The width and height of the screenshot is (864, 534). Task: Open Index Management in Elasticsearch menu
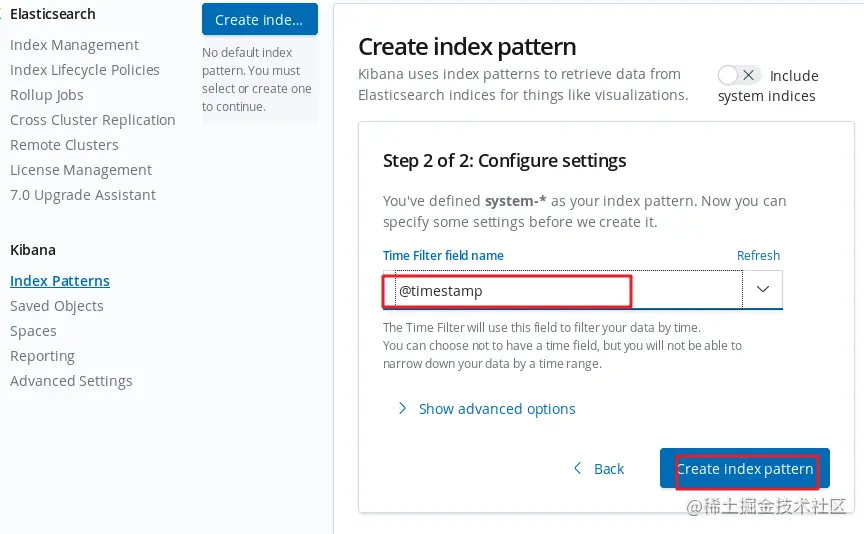pos(74,45)
